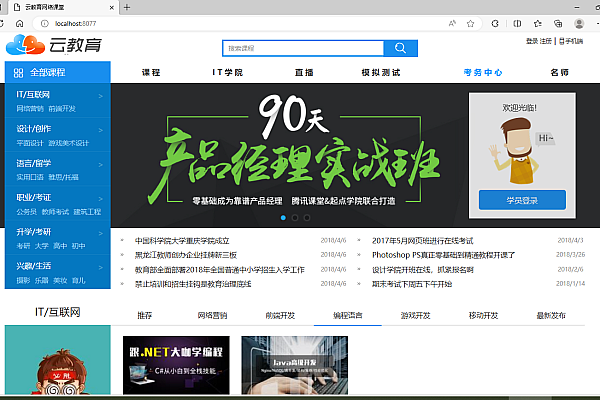The height and width of the screenshot is (400, 600).
Task: Switch to the 游戏开发 tab
Action: point(416,315)
